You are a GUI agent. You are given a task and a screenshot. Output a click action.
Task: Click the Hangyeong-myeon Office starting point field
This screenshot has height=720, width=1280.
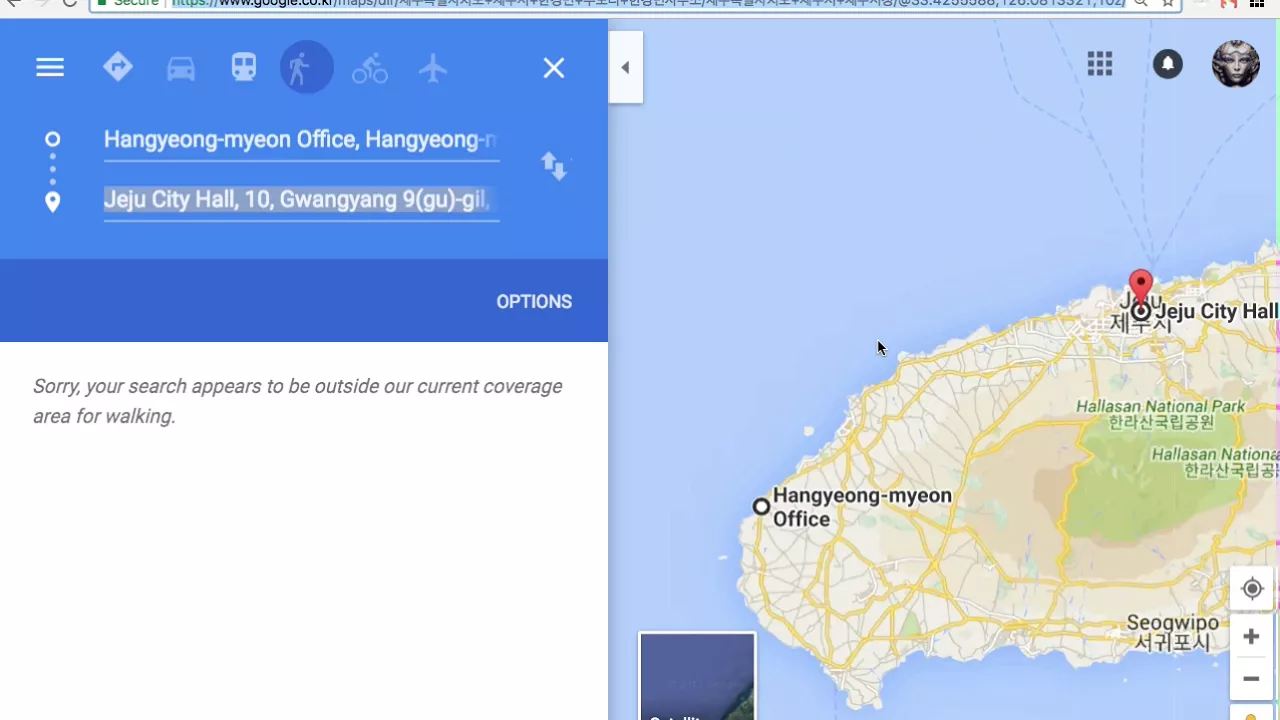301,140
